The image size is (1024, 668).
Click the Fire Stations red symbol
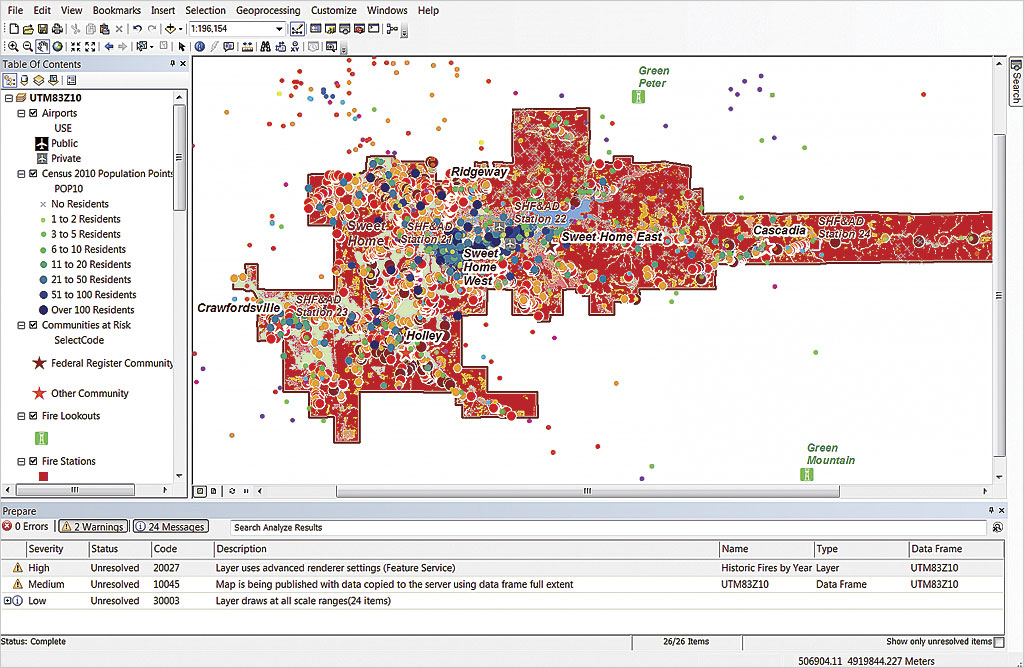(43, 477)
